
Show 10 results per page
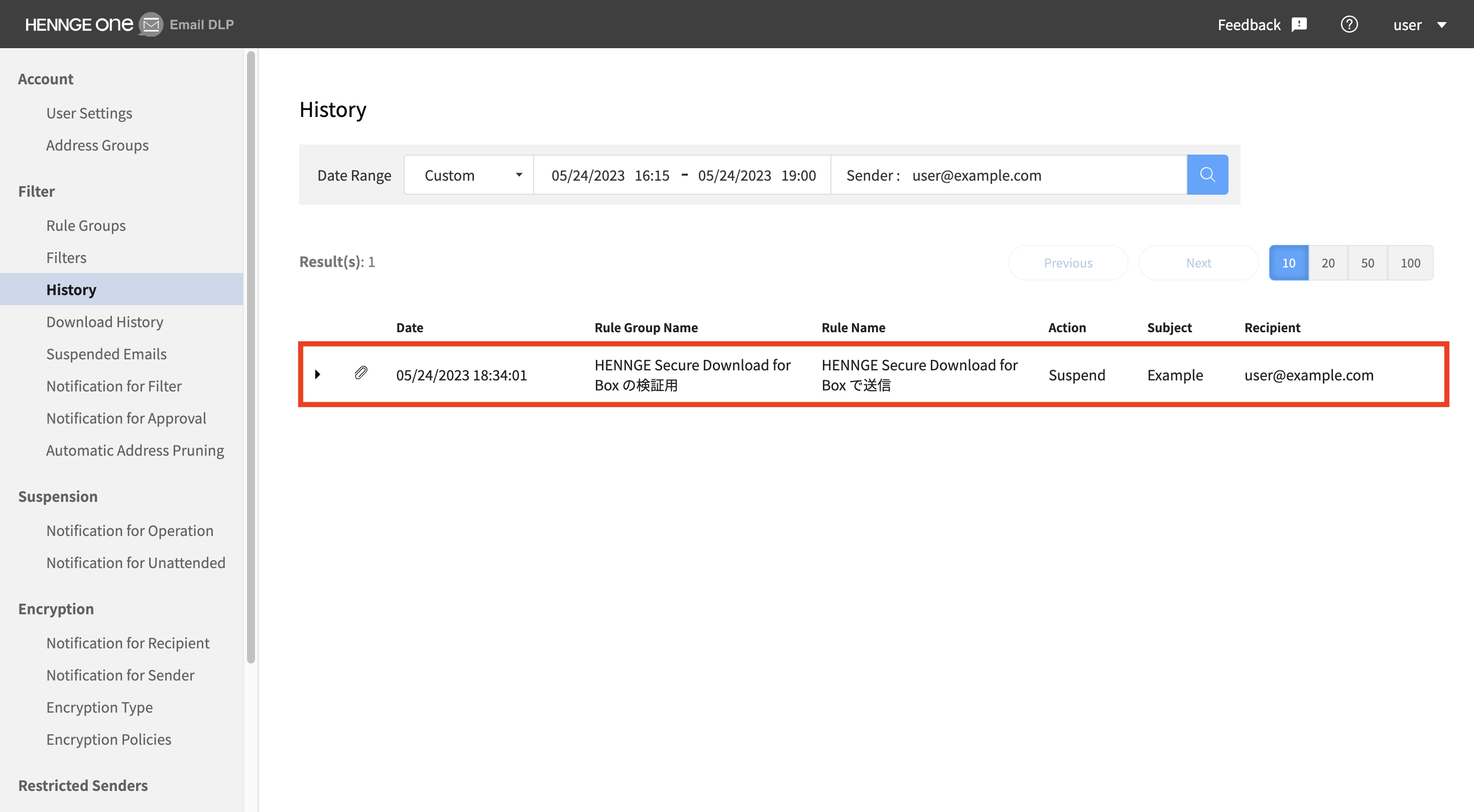pos(1289,262)
